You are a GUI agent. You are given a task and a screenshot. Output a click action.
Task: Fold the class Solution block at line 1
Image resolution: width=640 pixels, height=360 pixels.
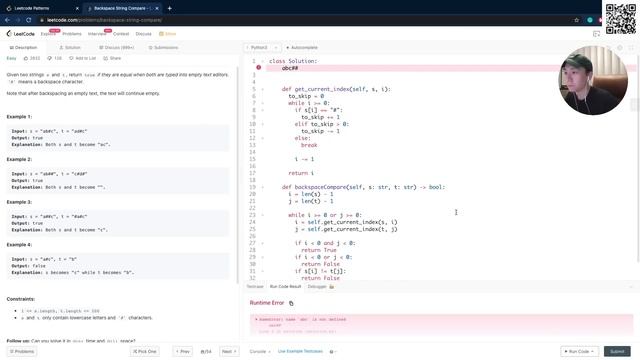(x=262, y=61)
